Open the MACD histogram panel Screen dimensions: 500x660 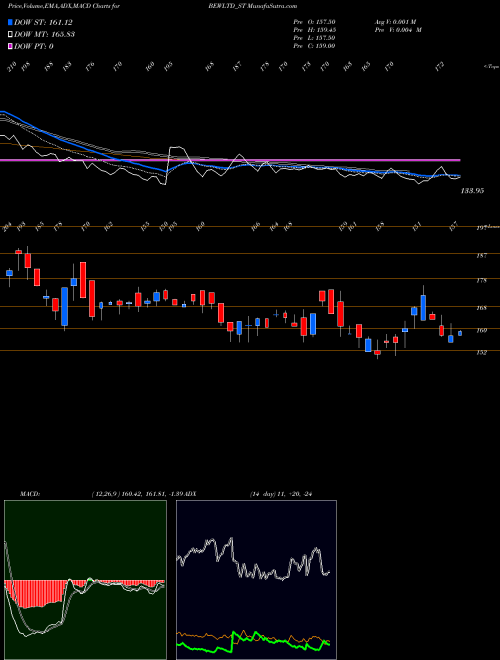(85, 580)
